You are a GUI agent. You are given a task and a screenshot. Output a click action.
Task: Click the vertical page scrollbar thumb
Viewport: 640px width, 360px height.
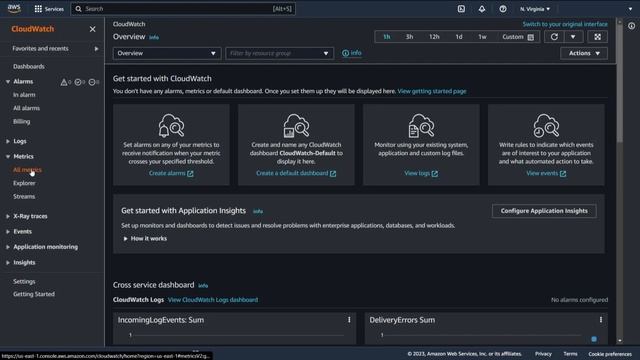coord(620,84)
